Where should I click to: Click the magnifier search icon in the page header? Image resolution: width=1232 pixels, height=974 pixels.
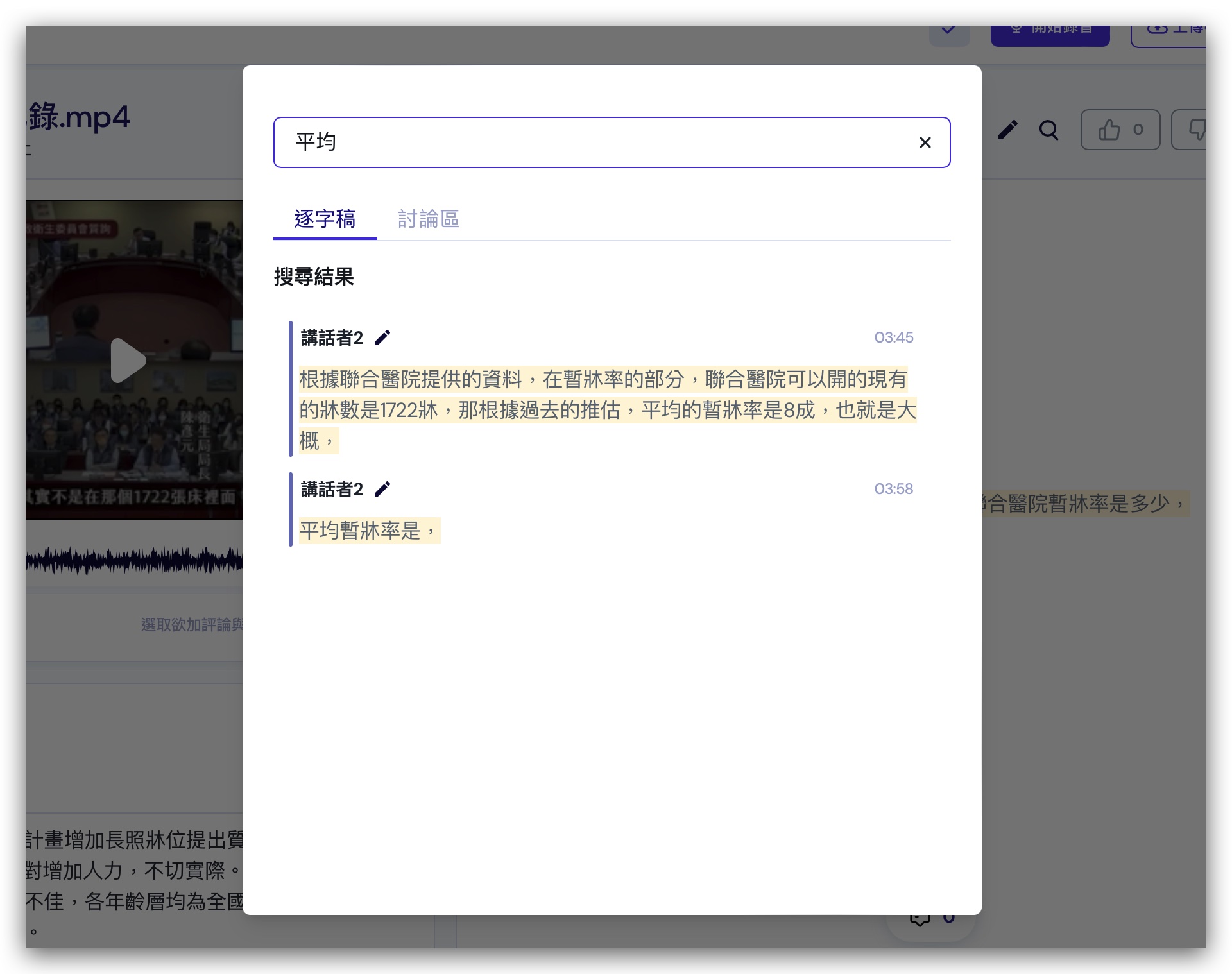[1049, 130]
